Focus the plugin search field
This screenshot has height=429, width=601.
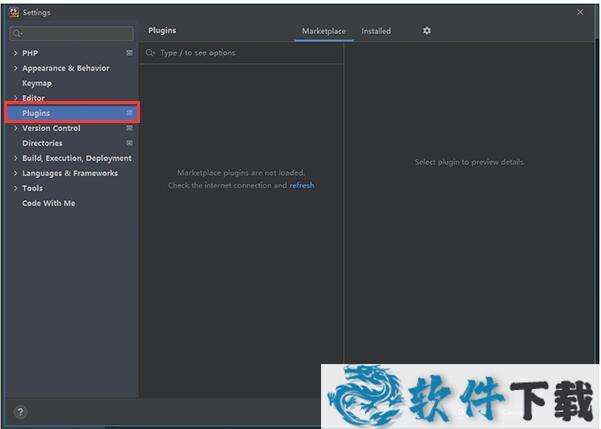point(245,53)
